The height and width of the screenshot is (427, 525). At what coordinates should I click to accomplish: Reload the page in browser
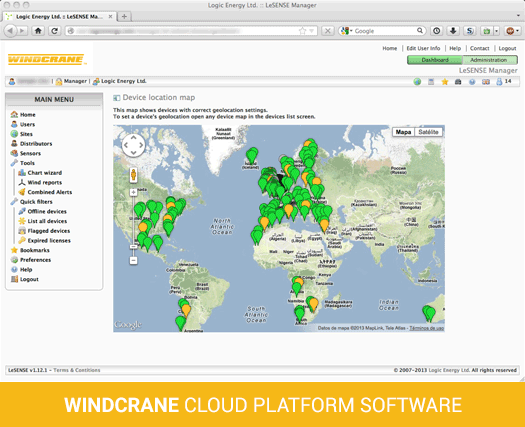(x=54, y=31)
